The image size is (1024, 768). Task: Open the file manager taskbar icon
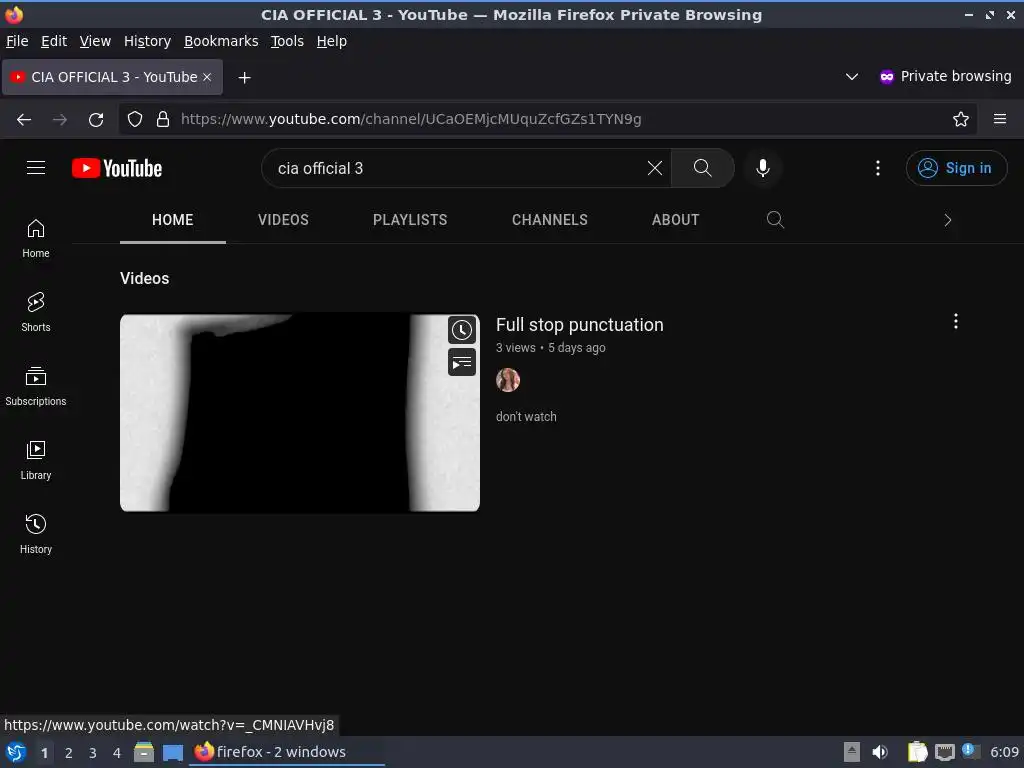[144, 752]
